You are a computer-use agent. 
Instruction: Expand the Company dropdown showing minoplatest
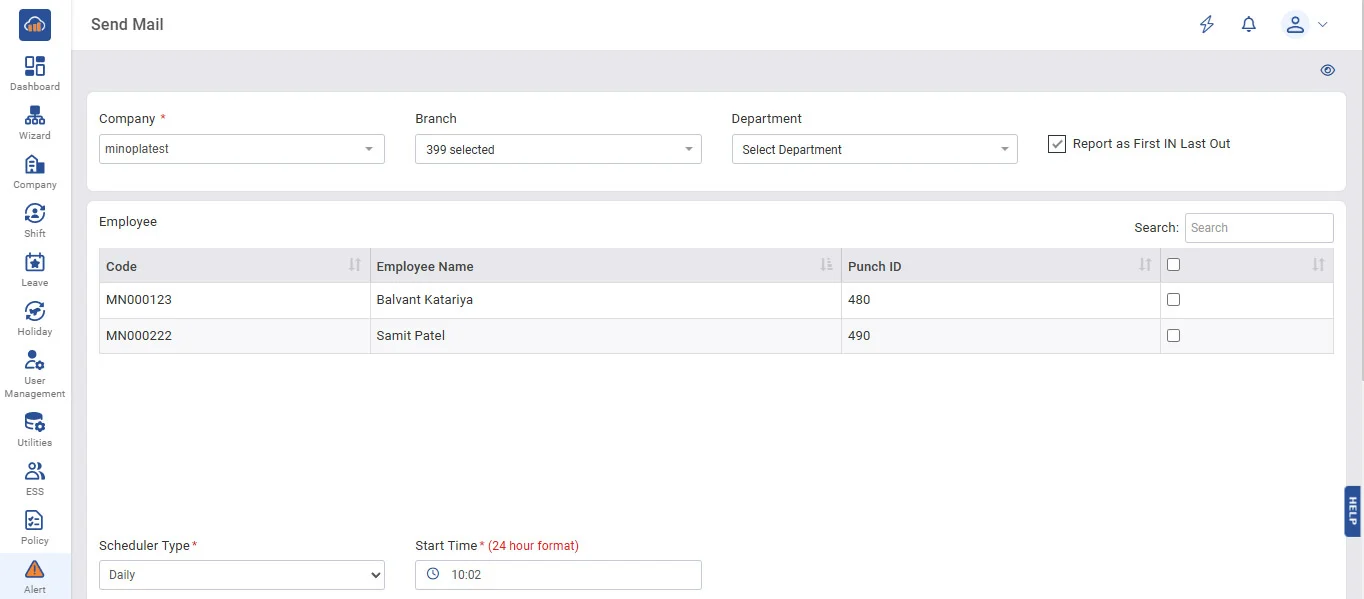click(x=241, y=149)
